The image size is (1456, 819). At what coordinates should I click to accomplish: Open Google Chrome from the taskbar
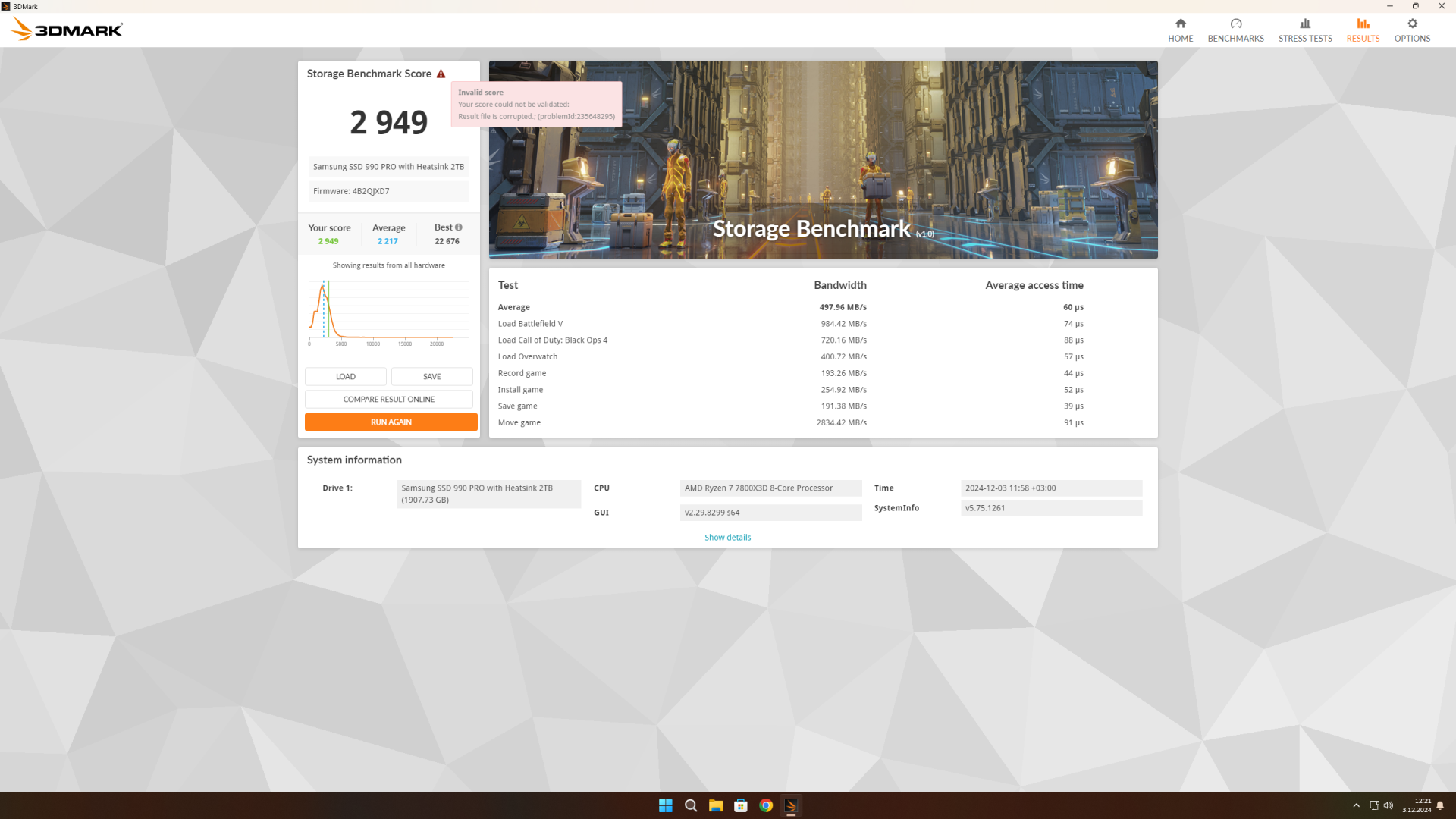766,805
